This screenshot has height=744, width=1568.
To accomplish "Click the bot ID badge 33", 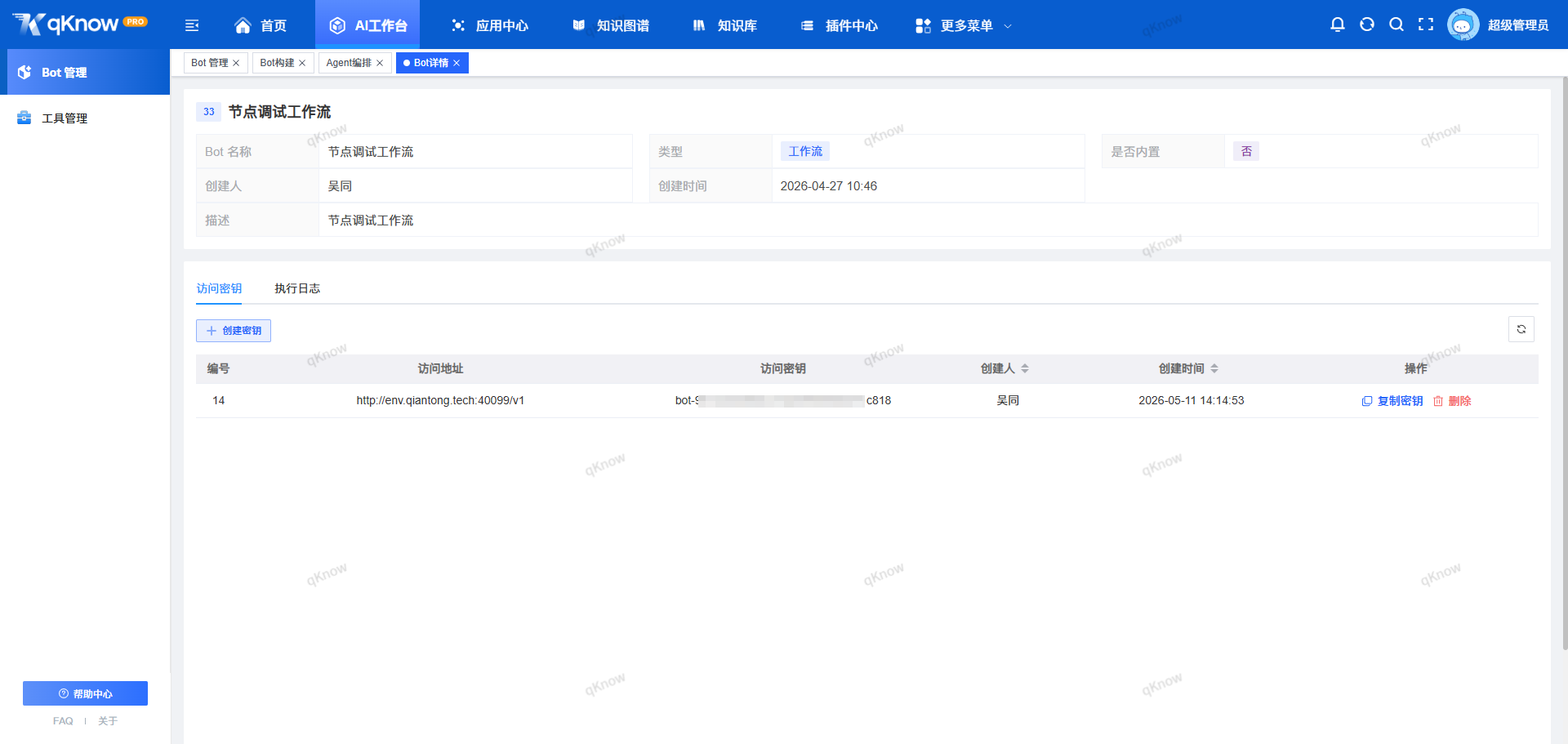I will click(209, 112).
